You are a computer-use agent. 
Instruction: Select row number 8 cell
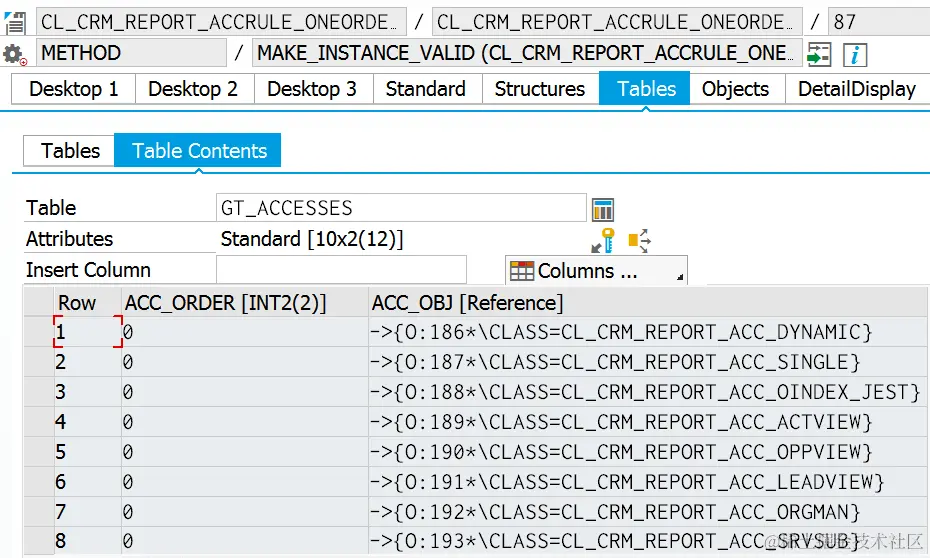[x=87, y=541]
